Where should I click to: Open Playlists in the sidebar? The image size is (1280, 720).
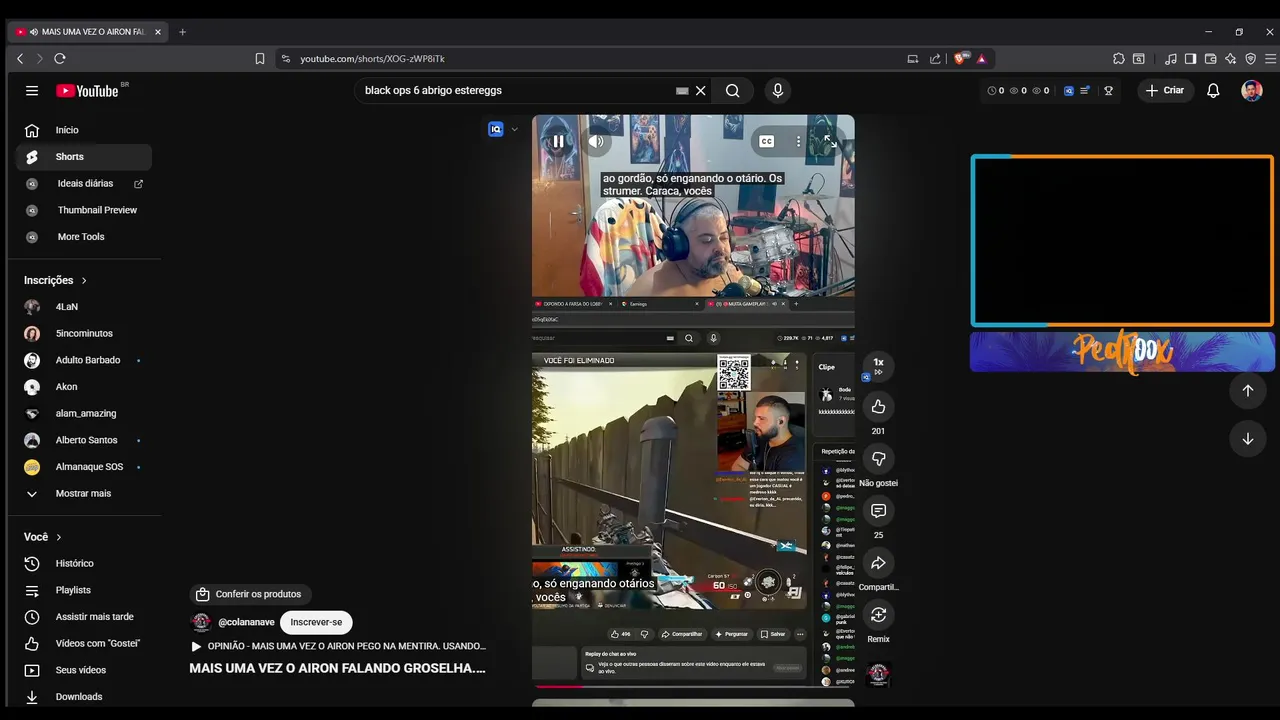pyautogui.click(x=84, y=590)
